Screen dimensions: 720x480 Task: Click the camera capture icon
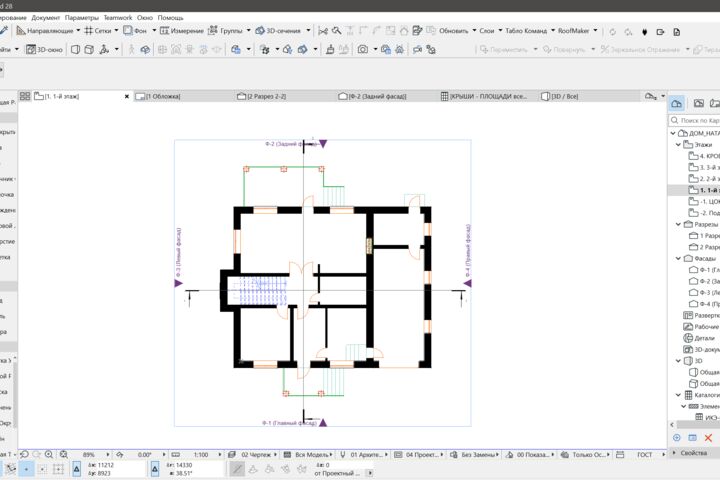click(363, 49)
